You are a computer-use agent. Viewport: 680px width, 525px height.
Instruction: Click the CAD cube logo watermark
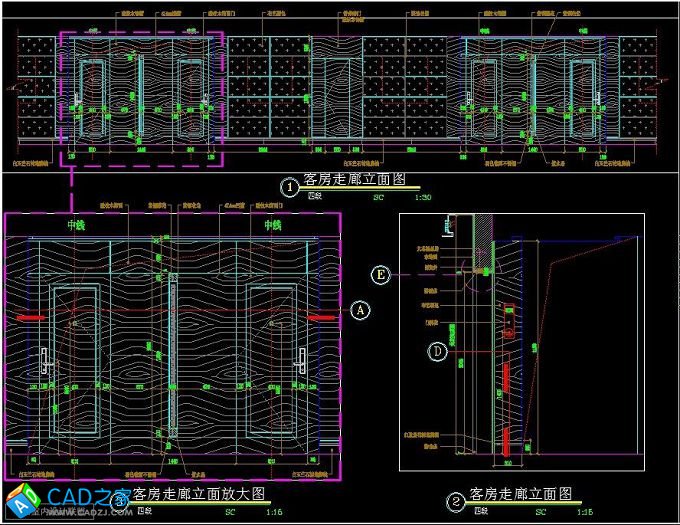pyautogui.click(x=19, y=502)
